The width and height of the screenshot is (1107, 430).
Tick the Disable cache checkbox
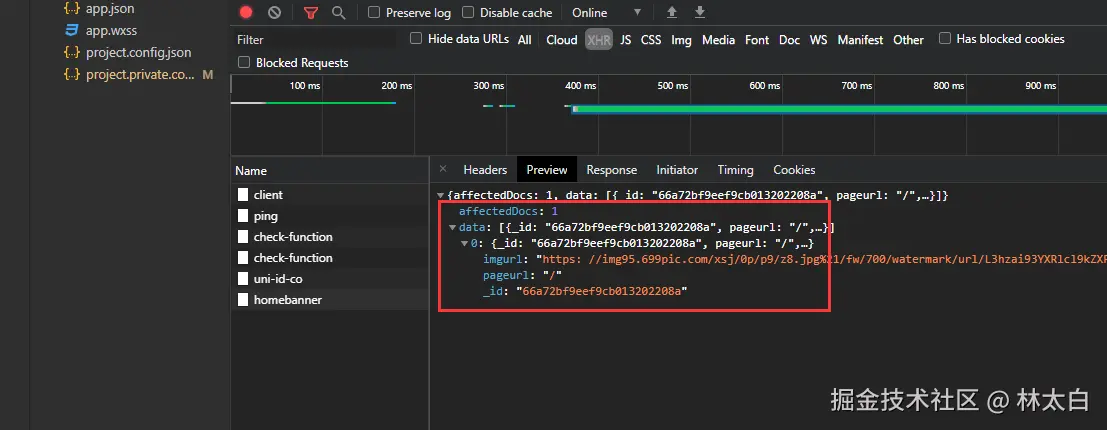click(468, 12)
